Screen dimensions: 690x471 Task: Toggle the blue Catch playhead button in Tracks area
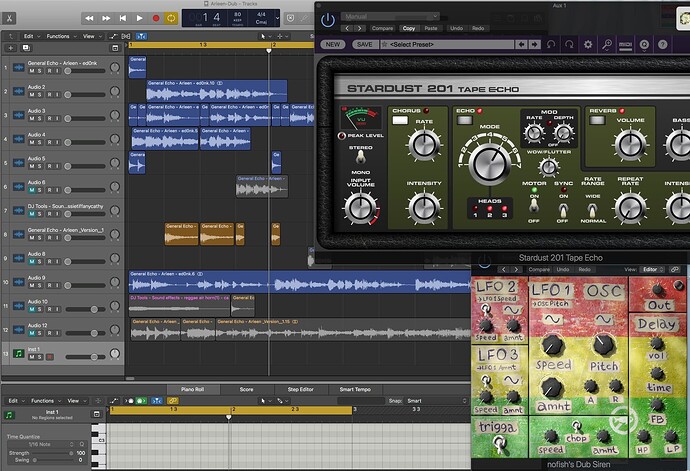click(141, 36)
